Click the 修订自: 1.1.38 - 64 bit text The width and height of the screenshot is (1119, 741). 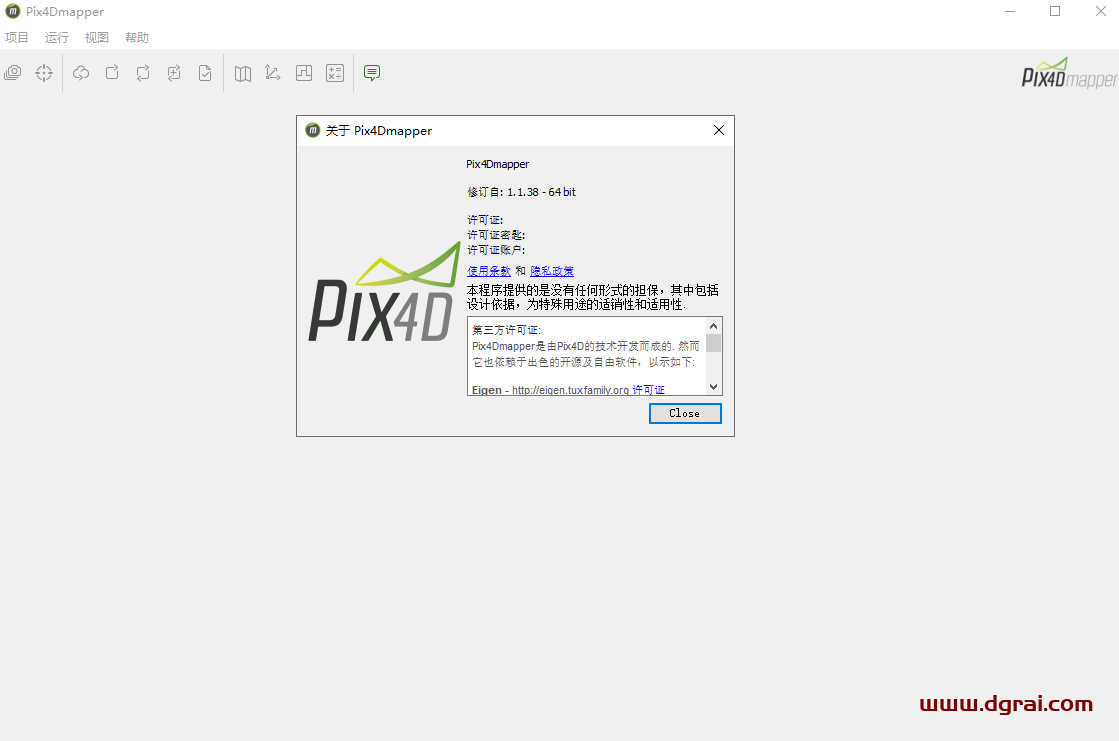(522, 192)
